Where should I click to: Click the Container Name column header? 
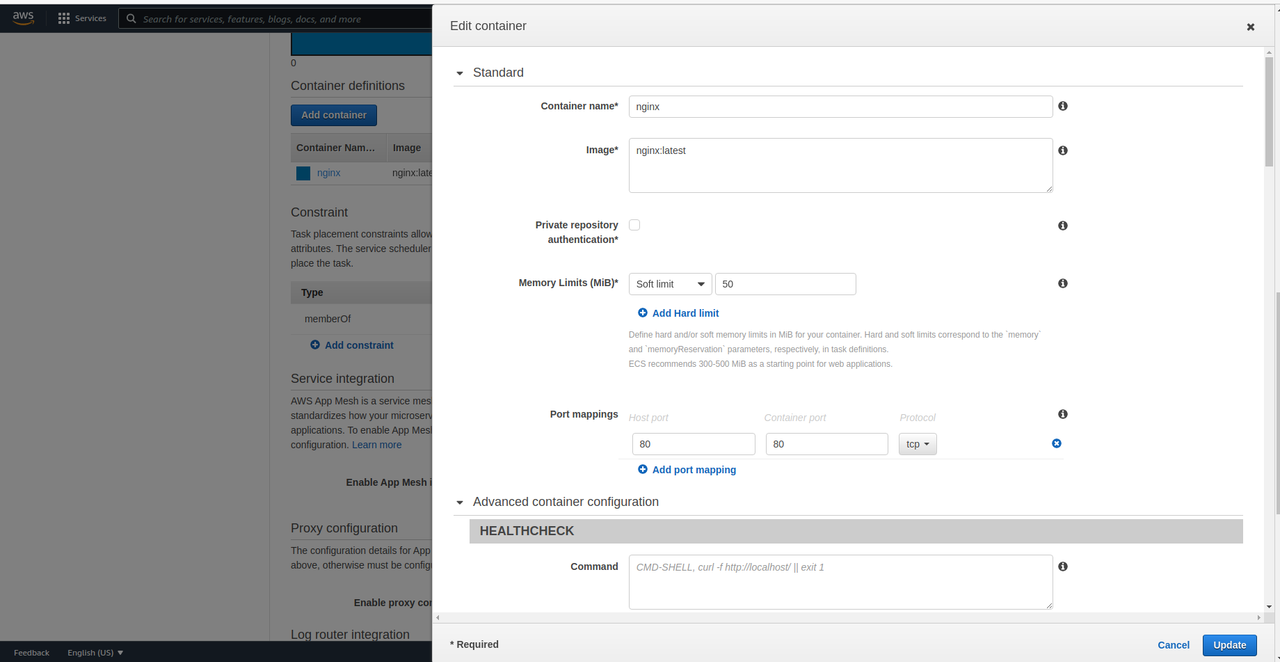(x=337, y=148)
